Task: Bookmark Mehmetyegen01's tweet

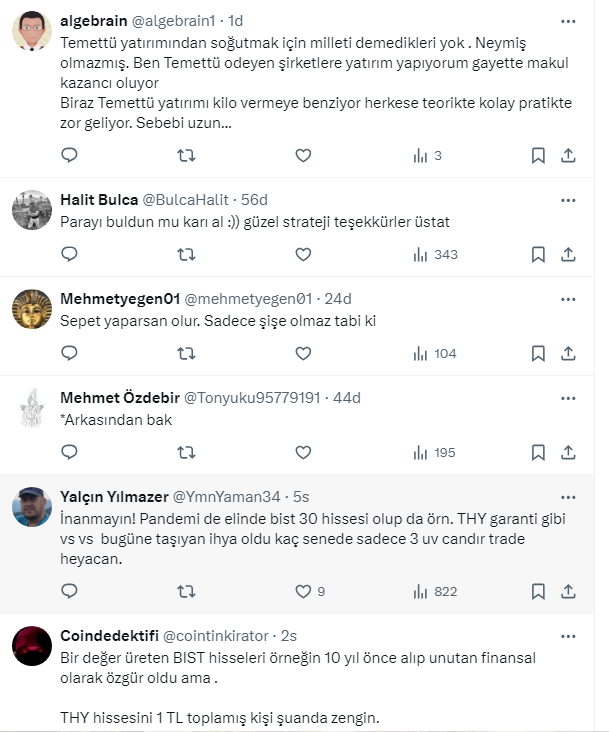Action: coord(538,353)
